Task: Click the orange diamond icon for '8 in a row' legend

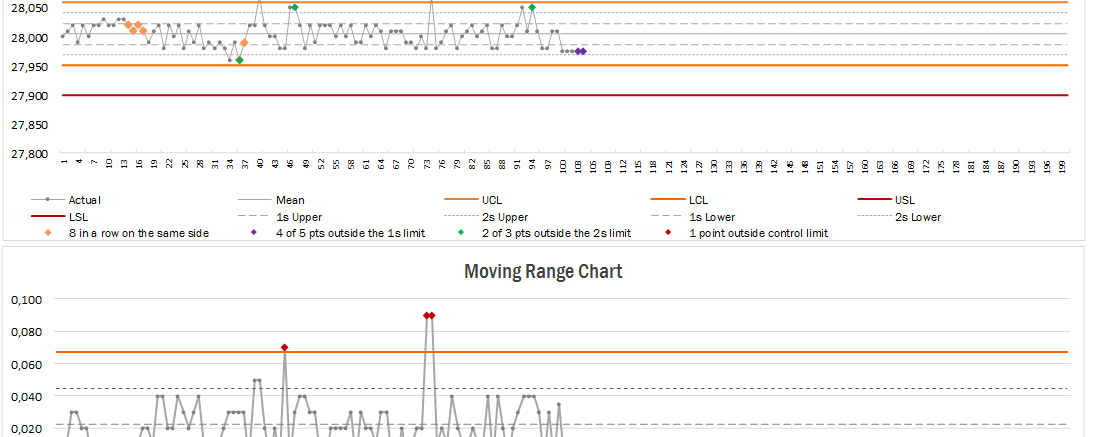Action: click(50, 233)
